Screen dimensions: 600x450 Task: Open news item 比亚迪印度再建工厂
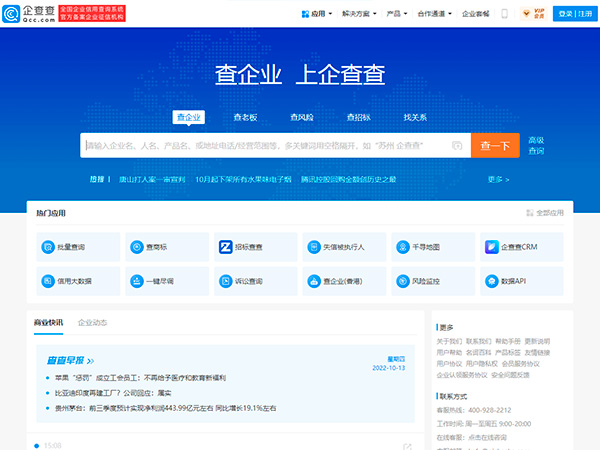(113, 393)
